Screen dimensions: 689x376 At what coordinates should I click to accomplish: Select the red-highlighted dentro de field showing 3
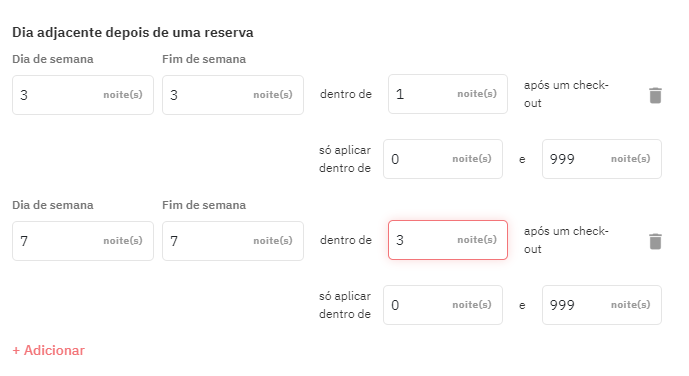[x=448, y=240]
